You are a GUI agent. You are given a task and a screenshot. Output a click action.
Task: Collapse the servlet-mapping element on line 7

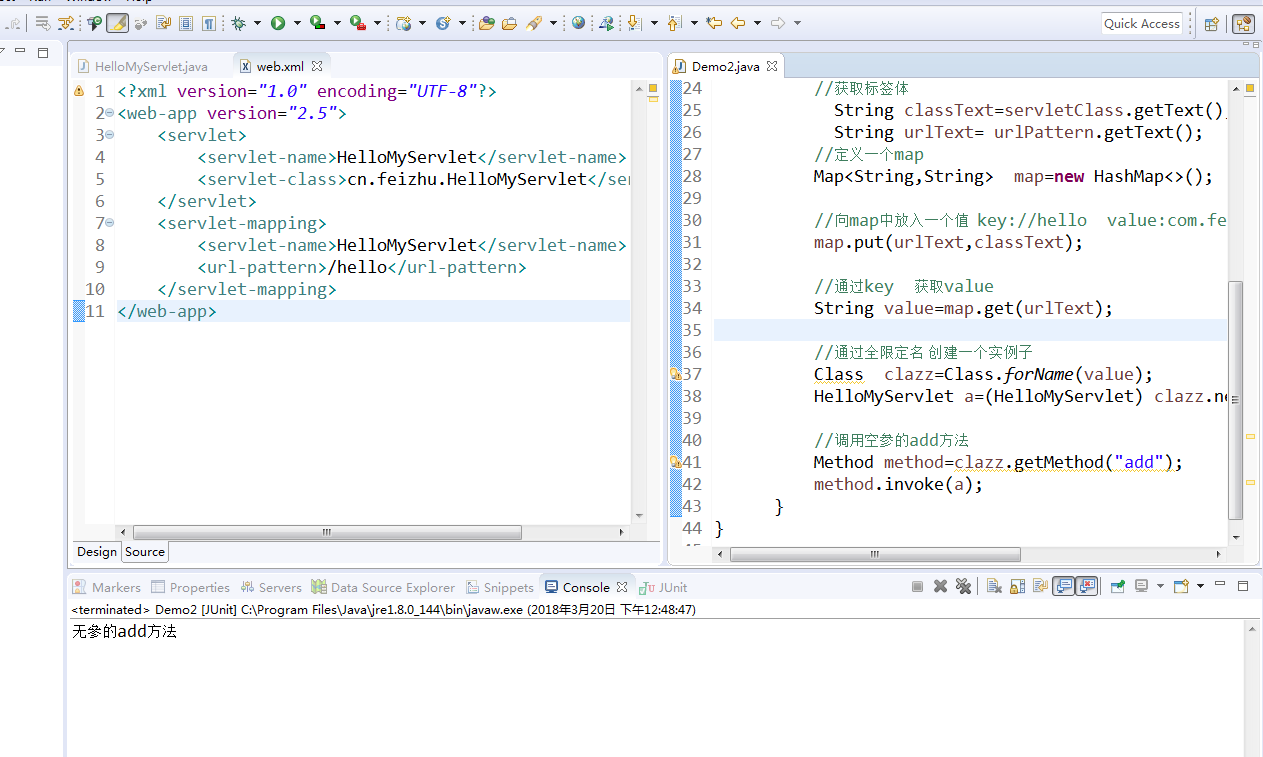click(x=110, y=223)
